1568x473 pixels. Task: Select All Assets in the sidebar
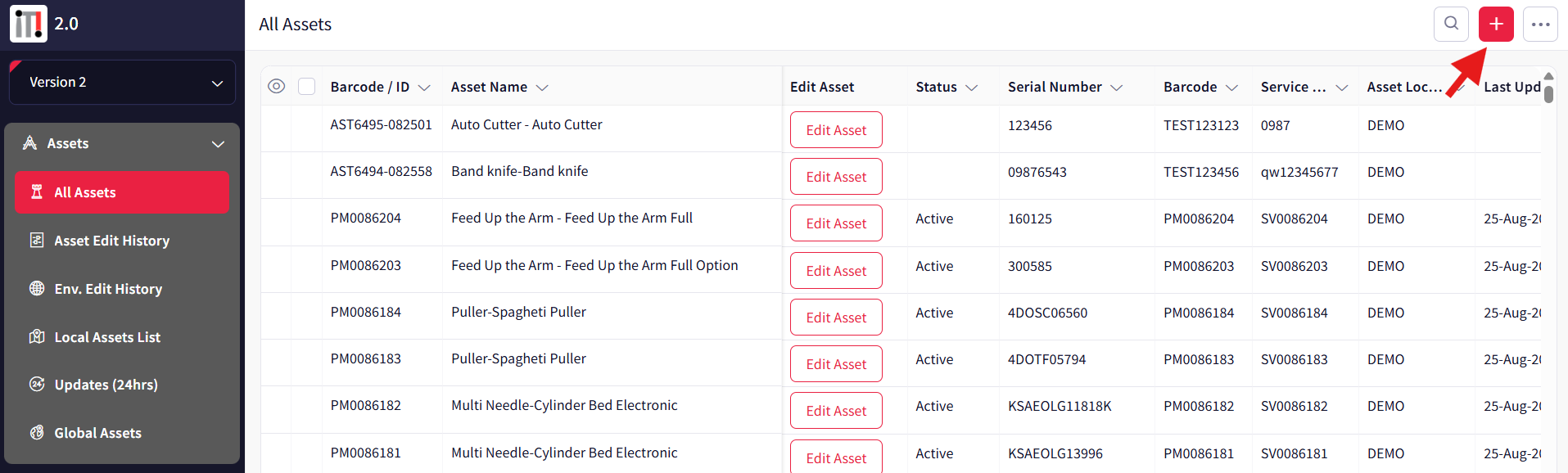coord(122,192)
